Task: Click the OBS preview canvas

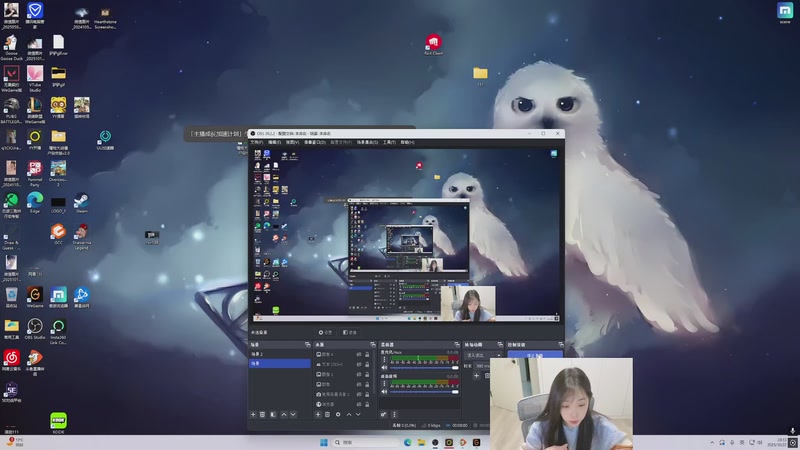Action: point(406,235)
